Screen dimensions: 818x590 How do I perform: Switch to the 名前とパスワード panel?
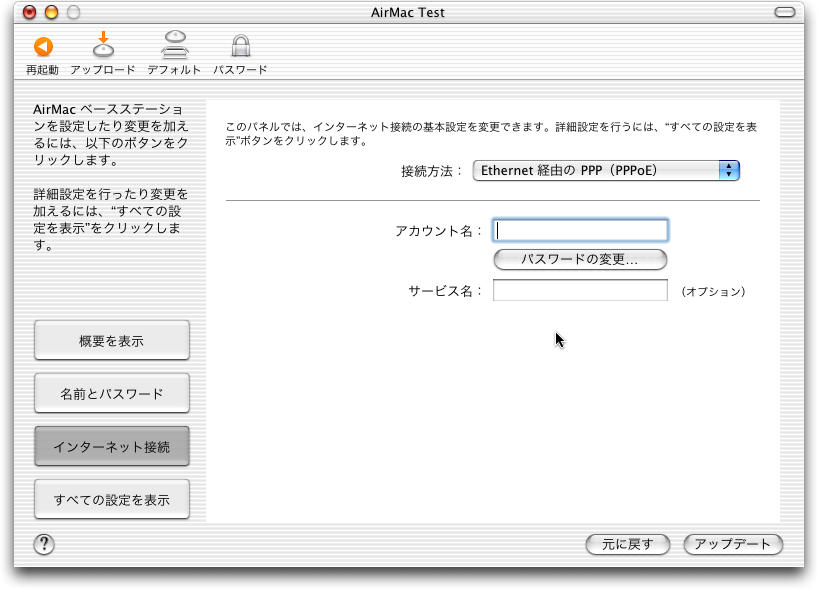111,394
